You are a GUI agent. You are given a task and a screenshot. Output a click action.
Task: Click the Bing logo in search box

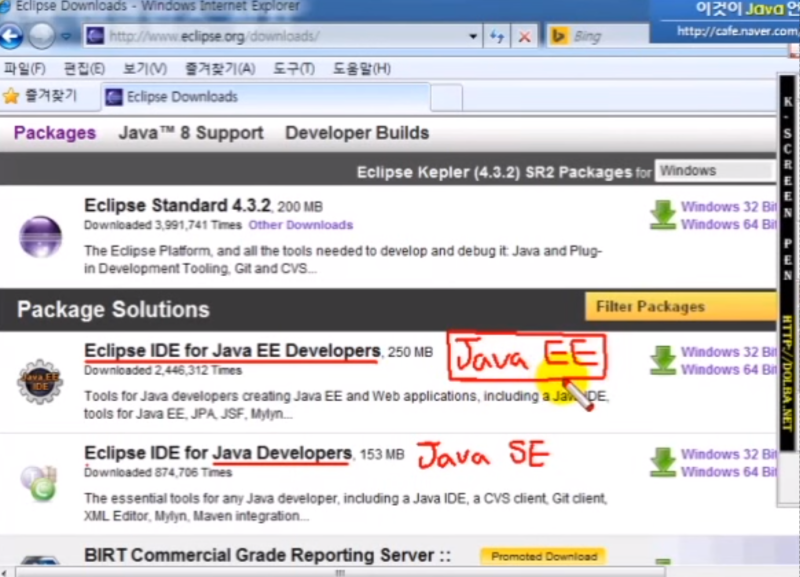pos(560,36)
